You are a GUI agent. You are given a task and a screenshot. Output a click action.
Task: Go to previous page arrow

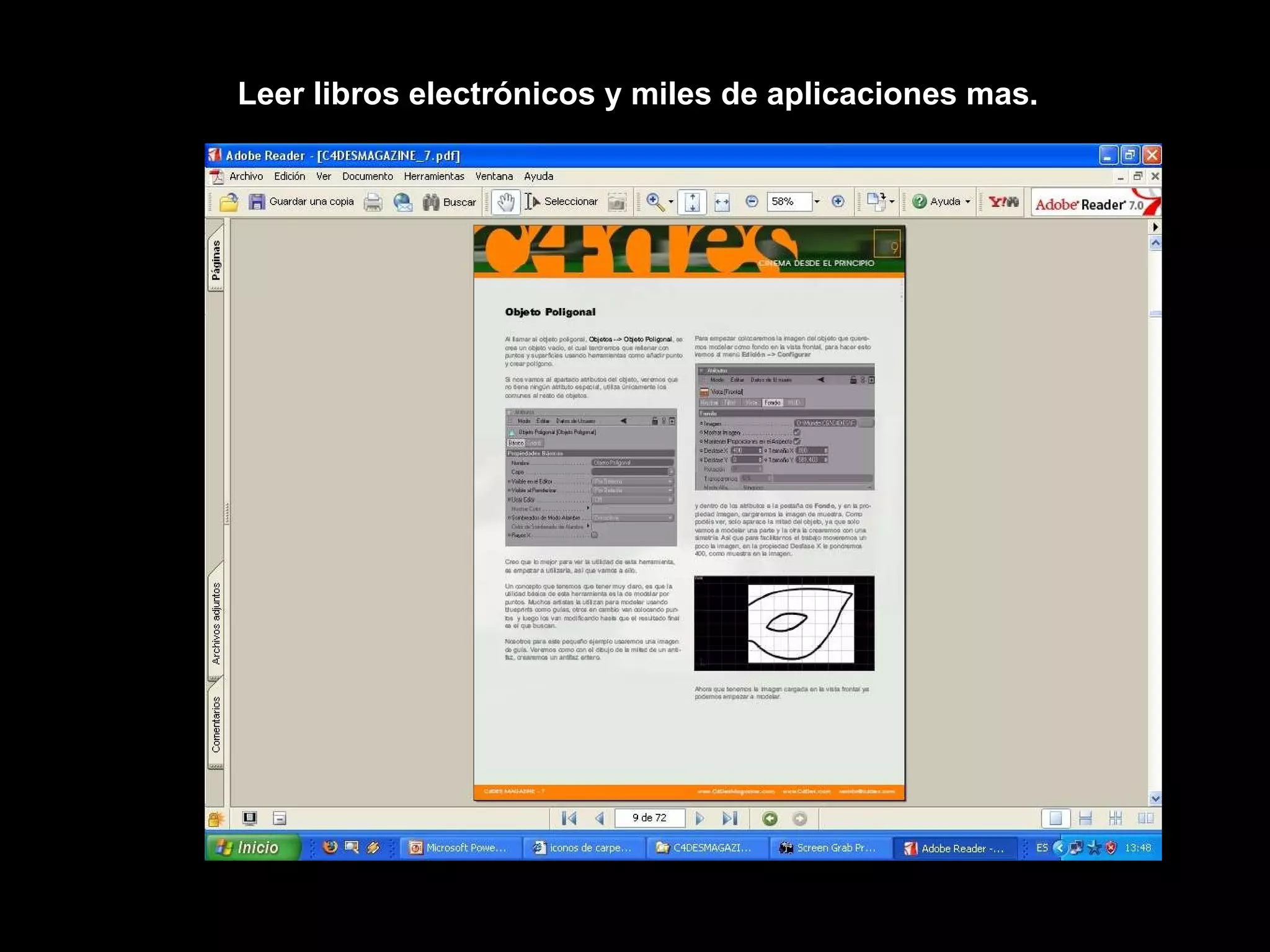[x=599, y=818]
